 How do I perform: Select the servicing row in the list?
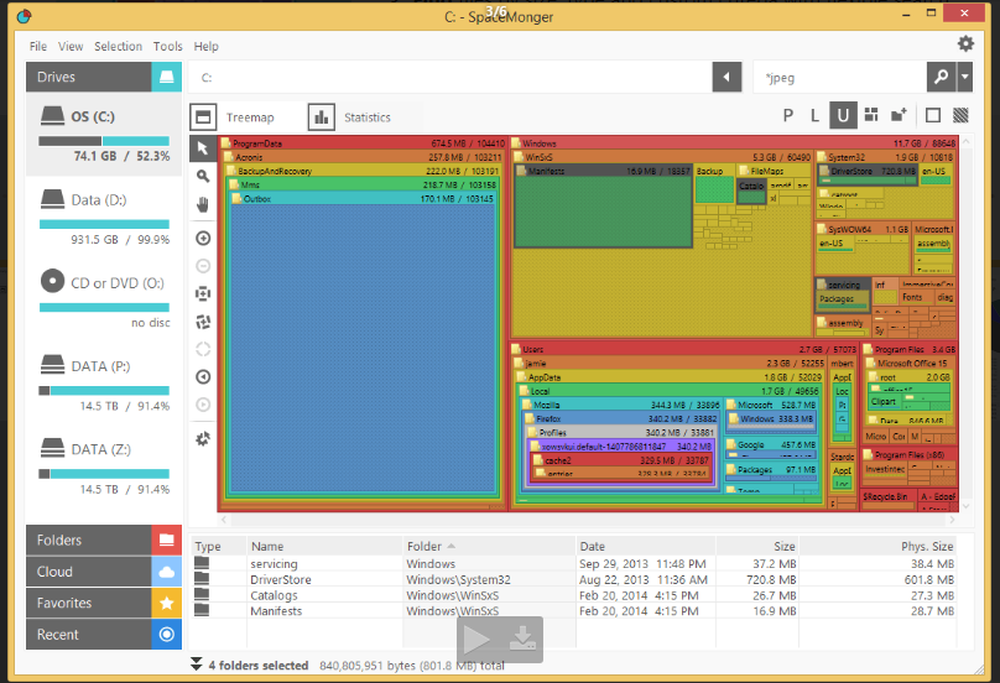(573, 564)
